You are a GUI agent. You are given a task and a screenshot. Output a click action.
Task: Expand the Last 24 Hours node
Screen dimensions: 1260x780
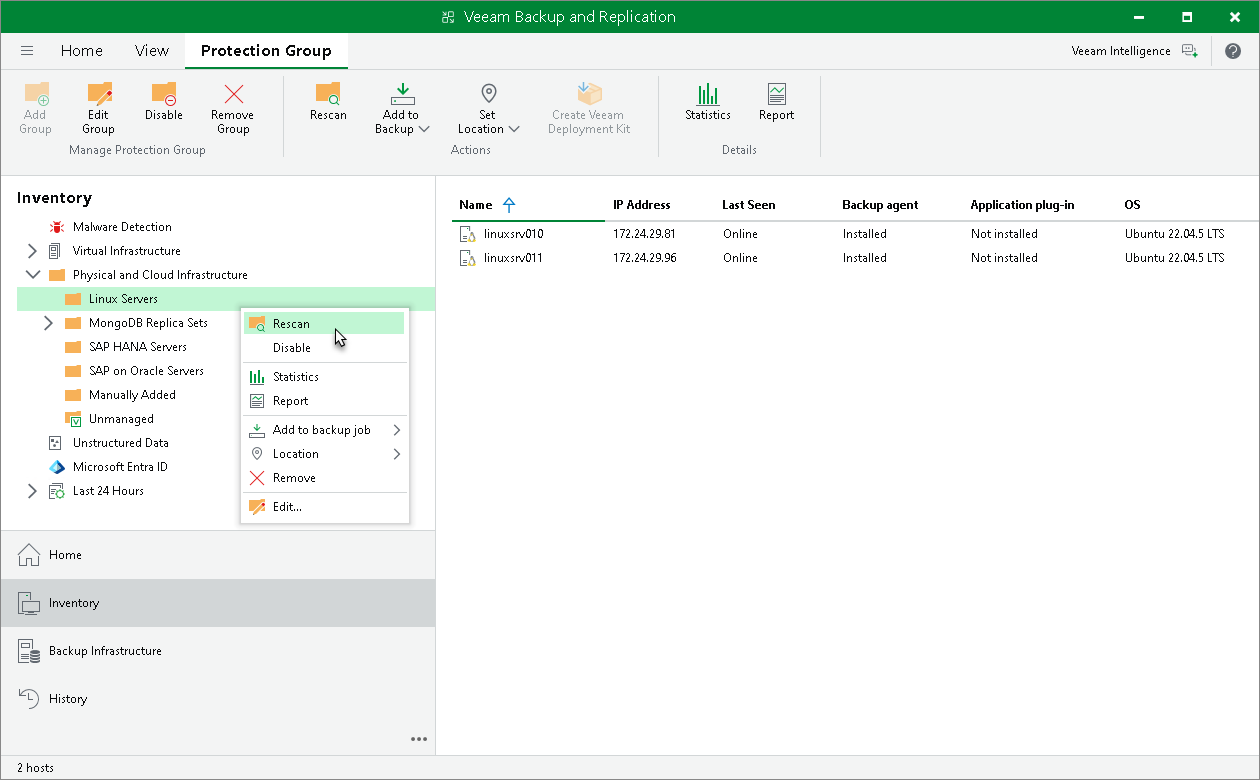(x=32, y=491)
